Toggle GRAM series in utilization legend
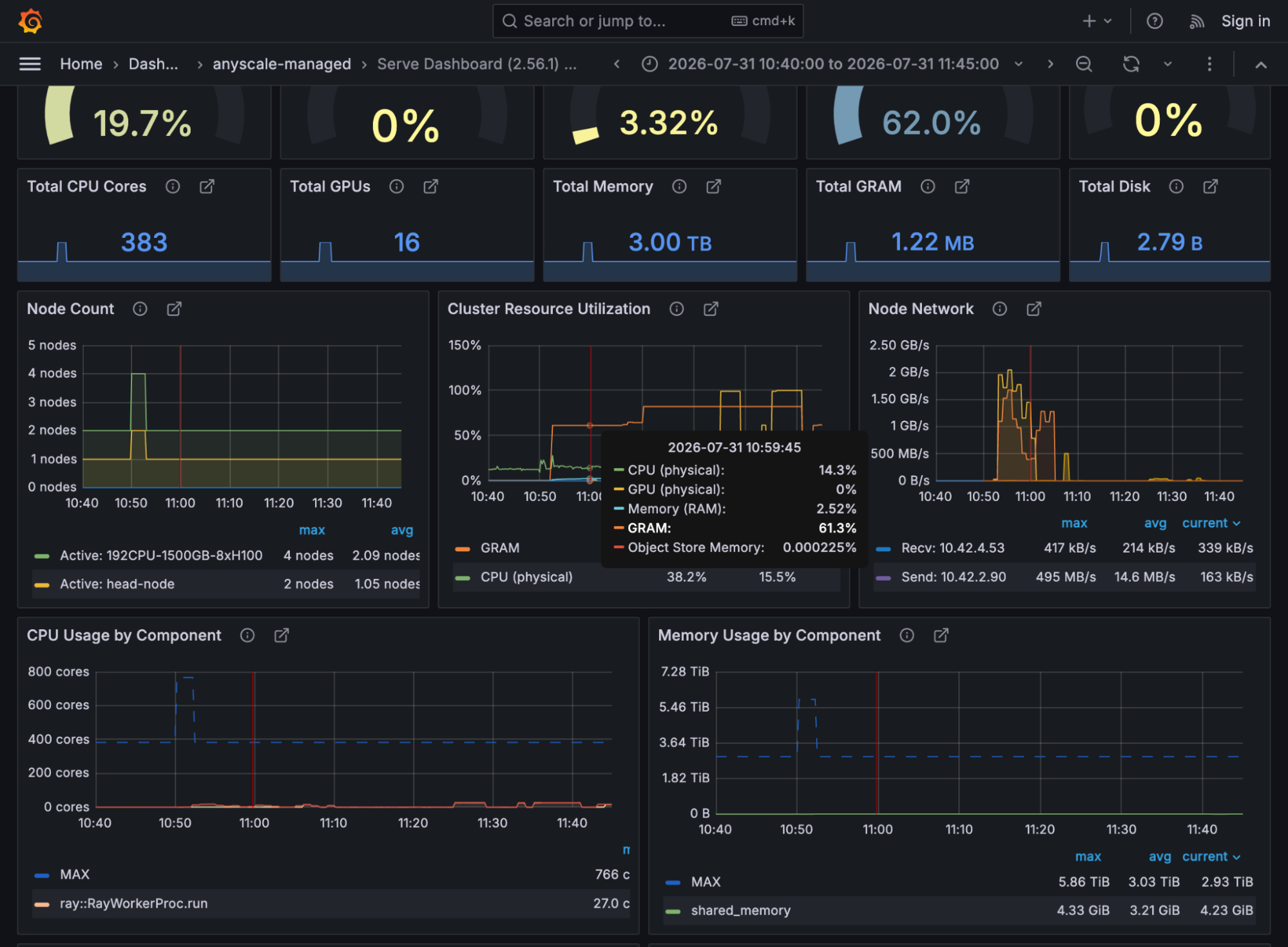The image size is (1288, 947). point(500,547)
